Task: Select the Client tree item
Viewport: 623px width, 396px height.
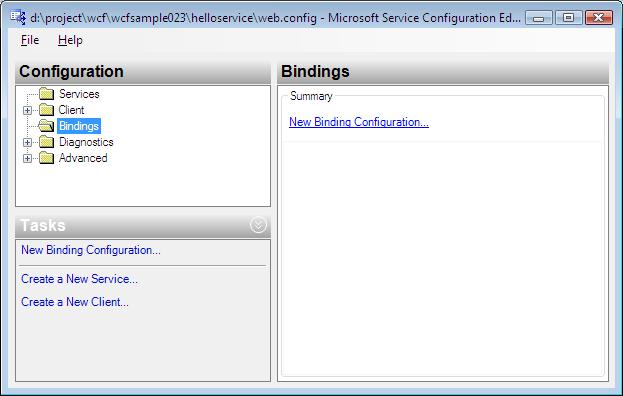Action: (x=72, y=110)
